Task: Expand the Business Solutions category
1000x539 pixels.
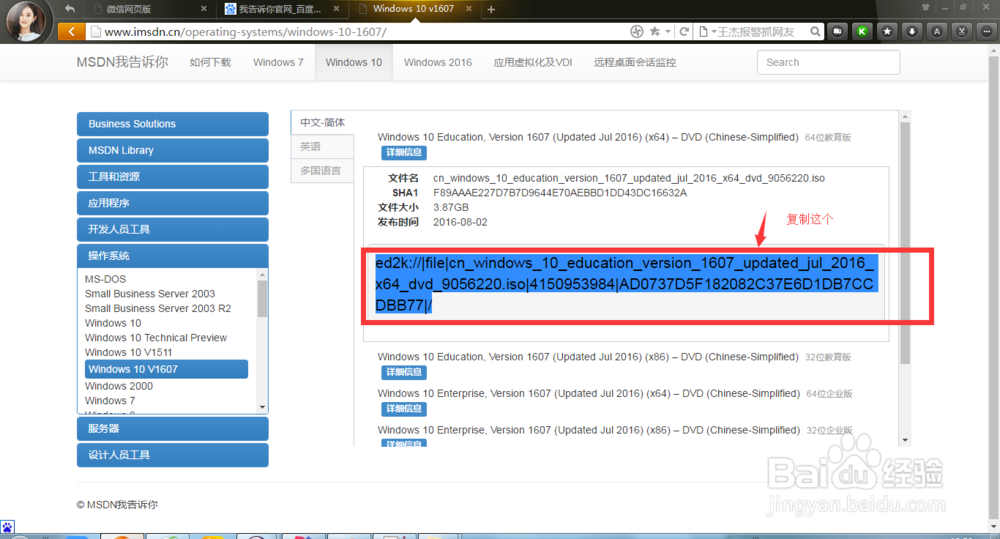Action: 172,124
